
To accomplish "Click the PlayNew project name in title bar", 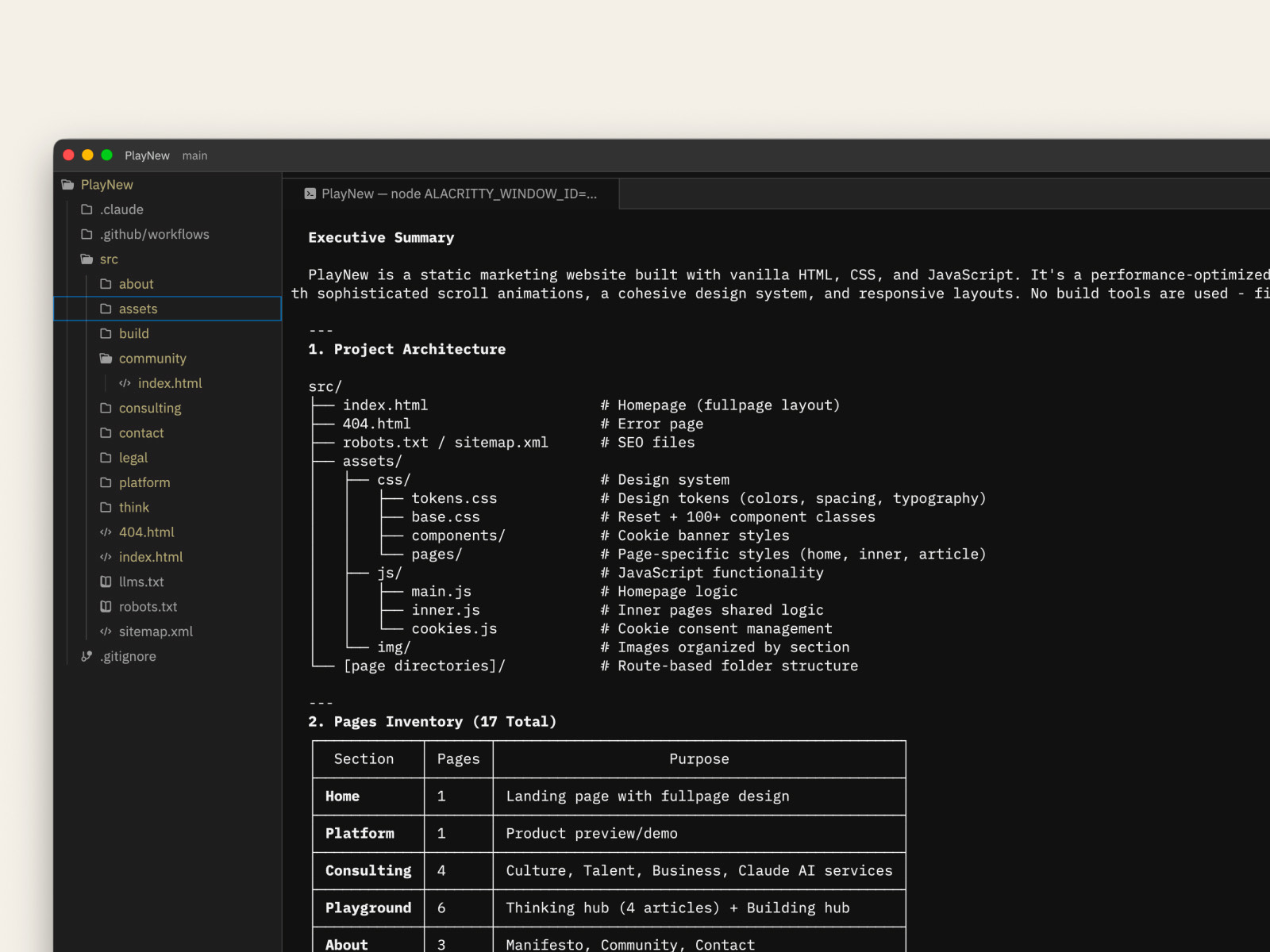I will [147, 155].
